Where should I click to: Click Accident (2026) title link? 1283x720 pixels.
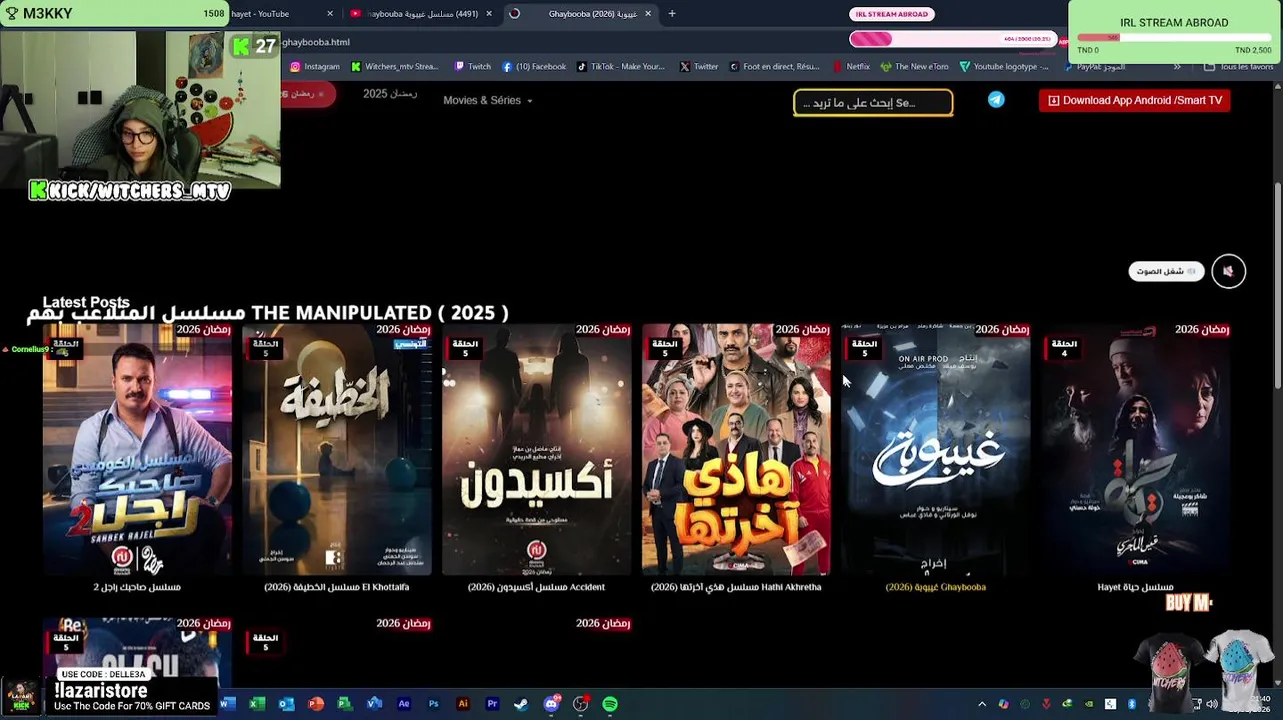coord(537,587)
